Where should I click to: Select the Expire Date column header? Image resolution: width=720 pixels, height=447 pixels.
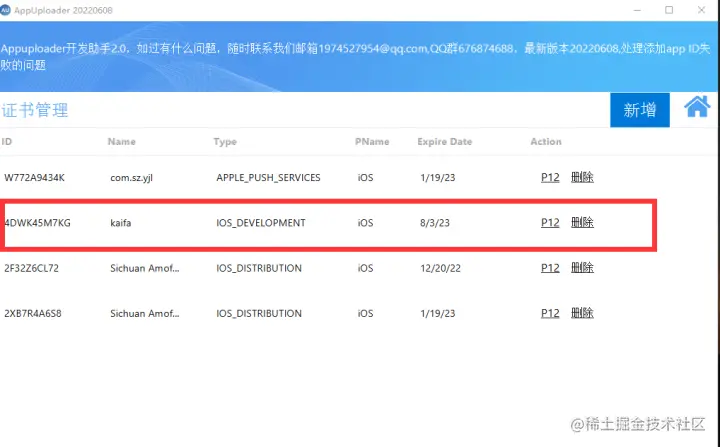click(444, 141)
